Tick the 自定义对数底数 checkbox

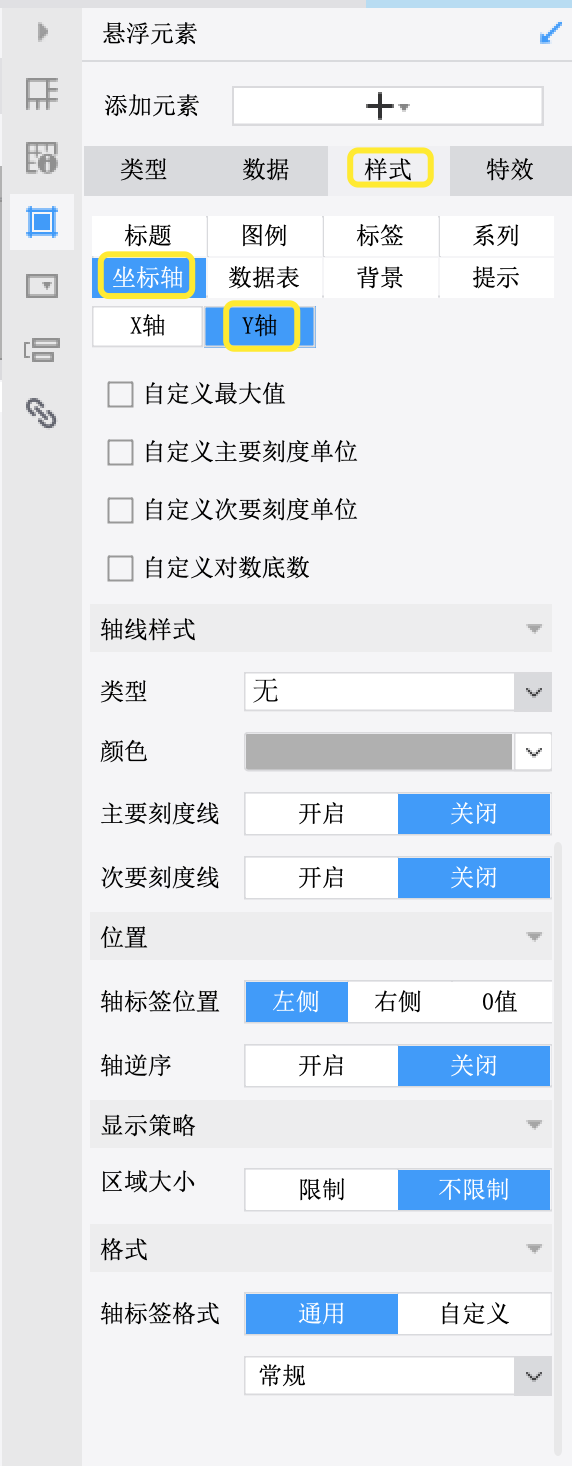(x=120, y=568)
